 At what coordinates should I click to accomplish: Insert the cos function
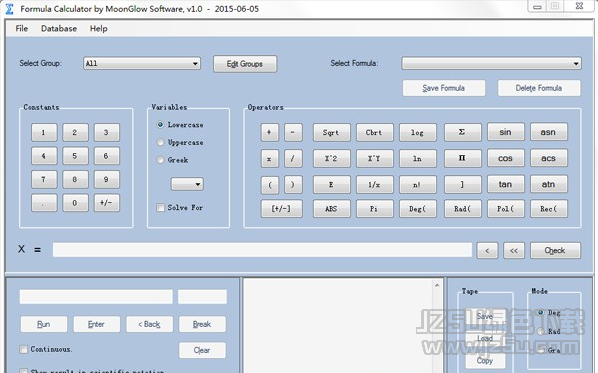(x=505, y=158)
